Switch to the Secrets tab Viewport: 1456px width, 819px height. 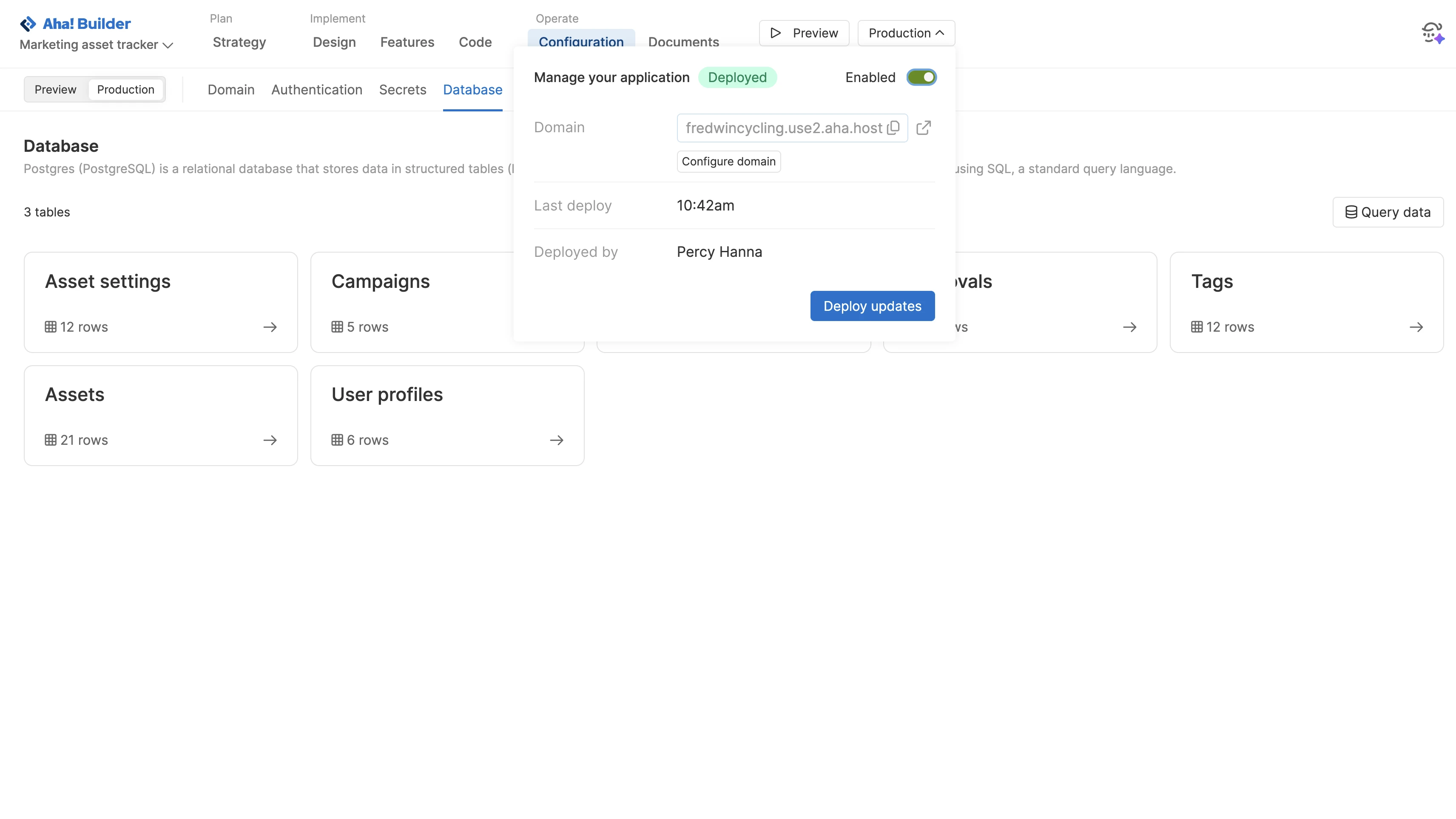(402, 89)
